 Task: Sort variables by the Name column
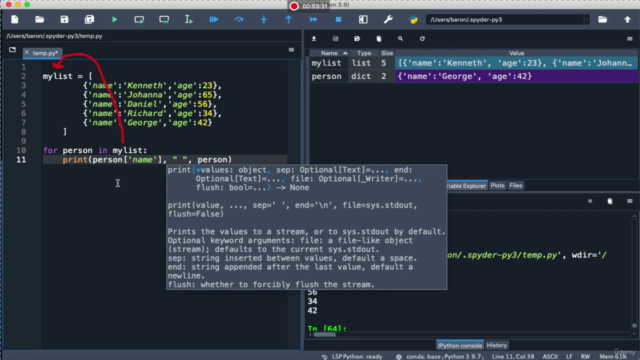[329, 53]
